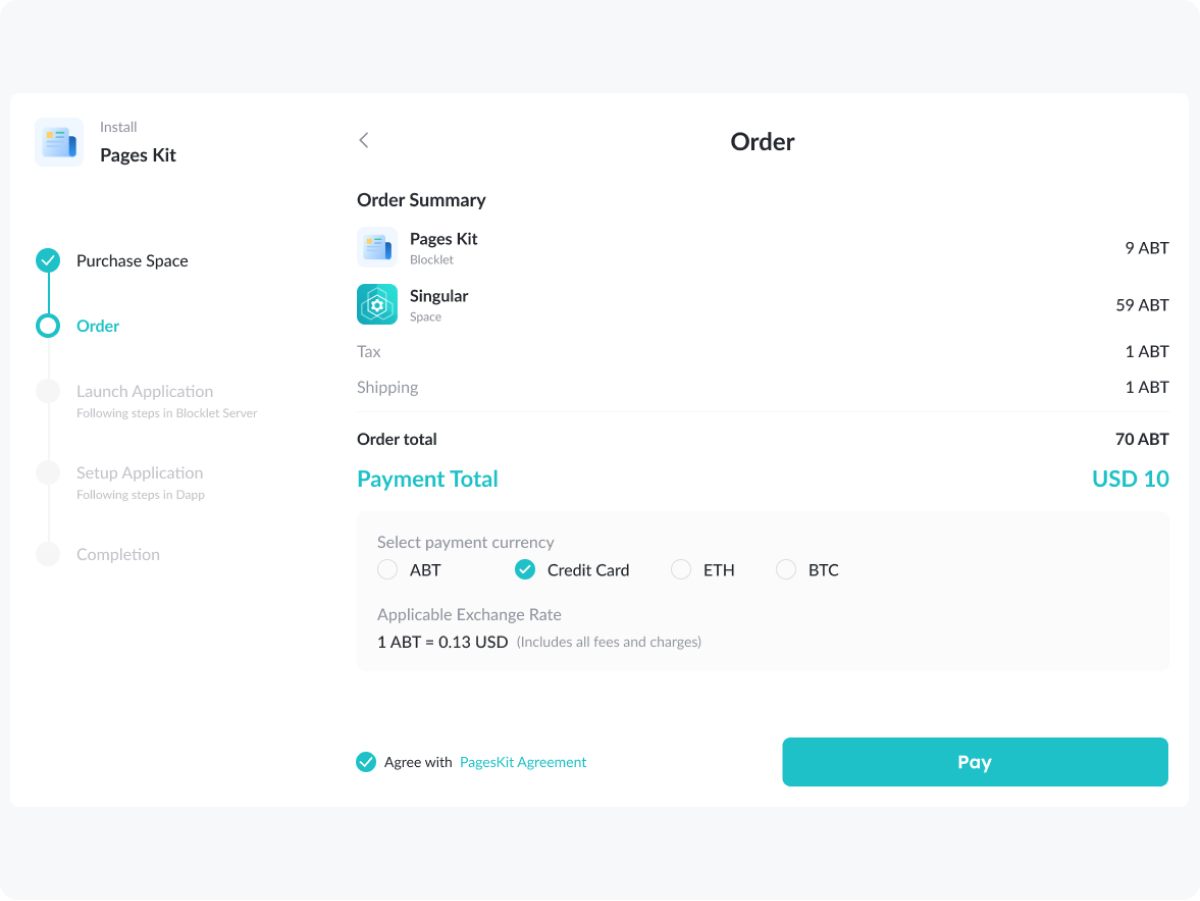Image resolution: width=1200 pixels, height=901 pixels.
Task: Open the PagesKit Agreement link
Action: (522, 761)
